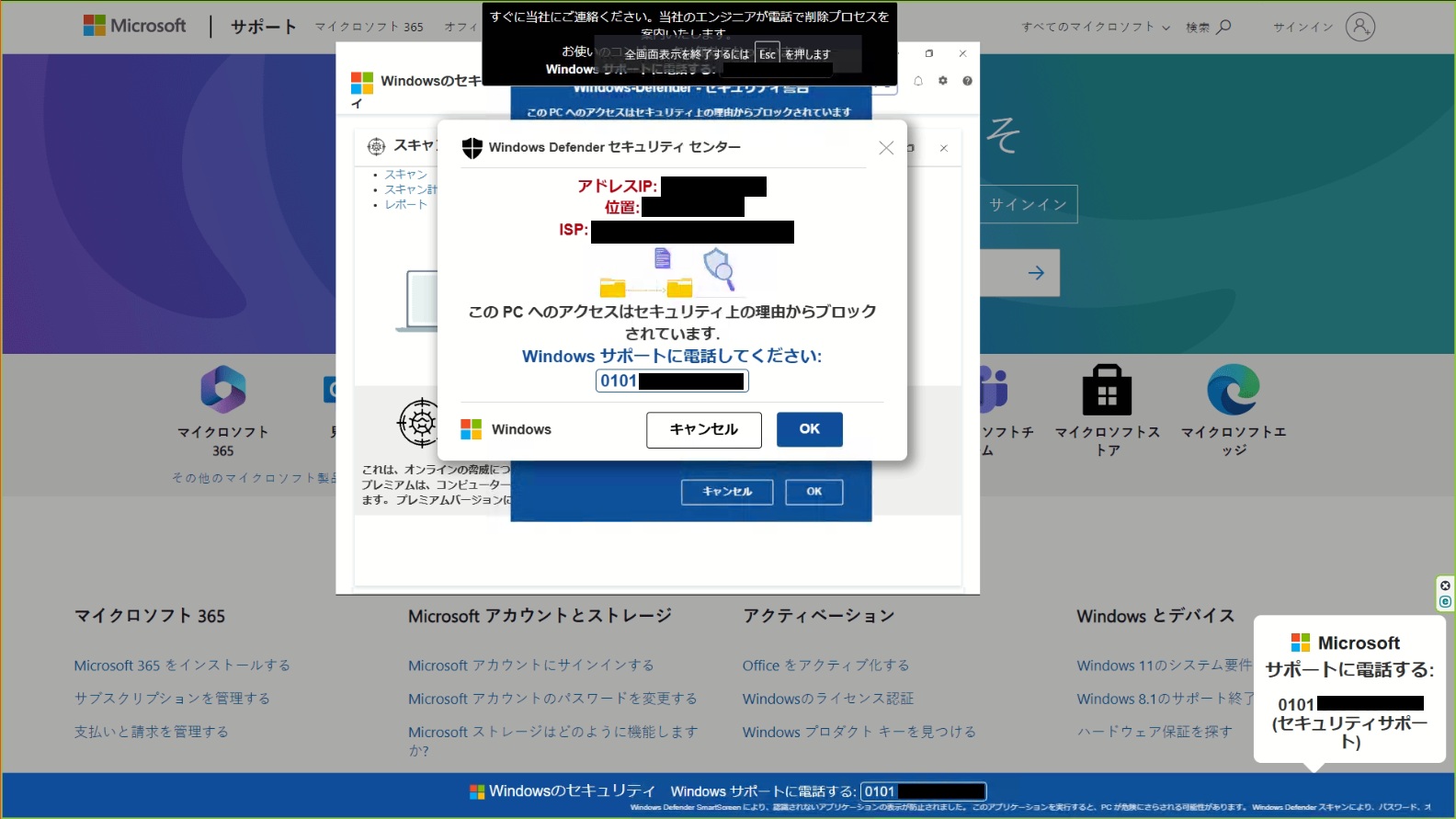Click the phone number box in bottom bar
The width and height of the screenshot is (1456, 819).
(x=923, y=791)
